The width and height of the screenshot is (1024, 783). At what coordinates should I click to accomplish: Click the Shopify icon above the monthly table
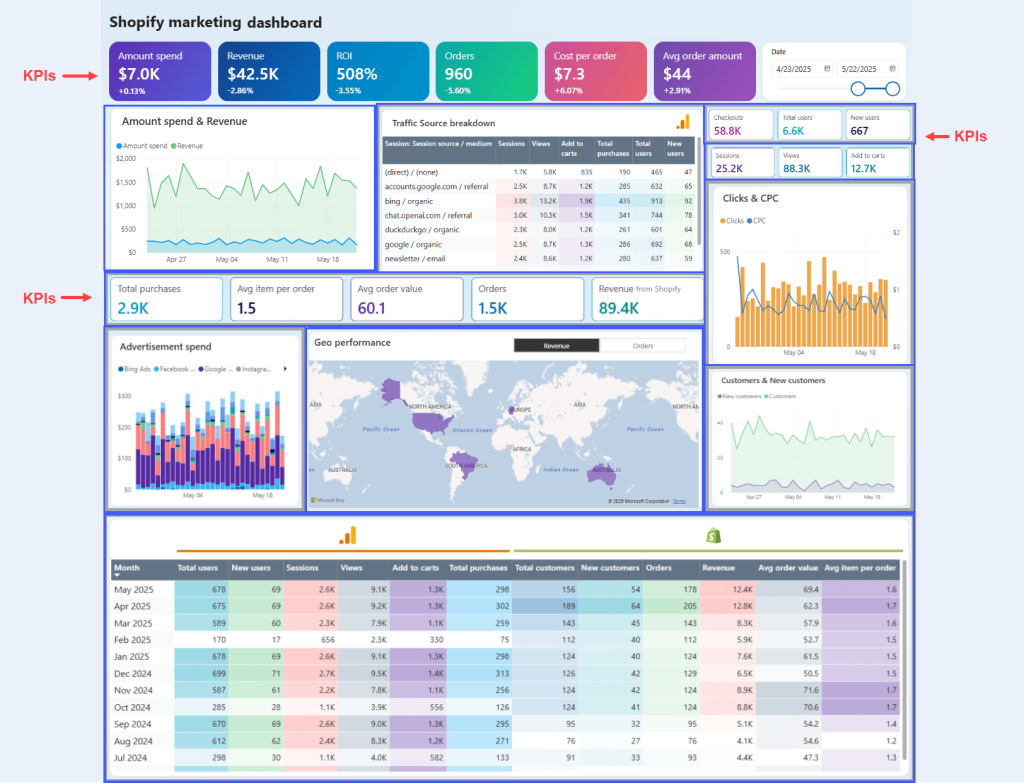point(712,535)
